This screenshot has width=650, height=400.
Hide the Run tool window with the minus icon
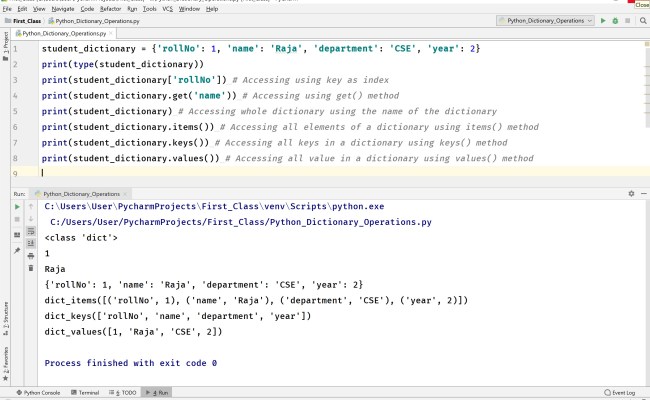click(x=644, y=194)
